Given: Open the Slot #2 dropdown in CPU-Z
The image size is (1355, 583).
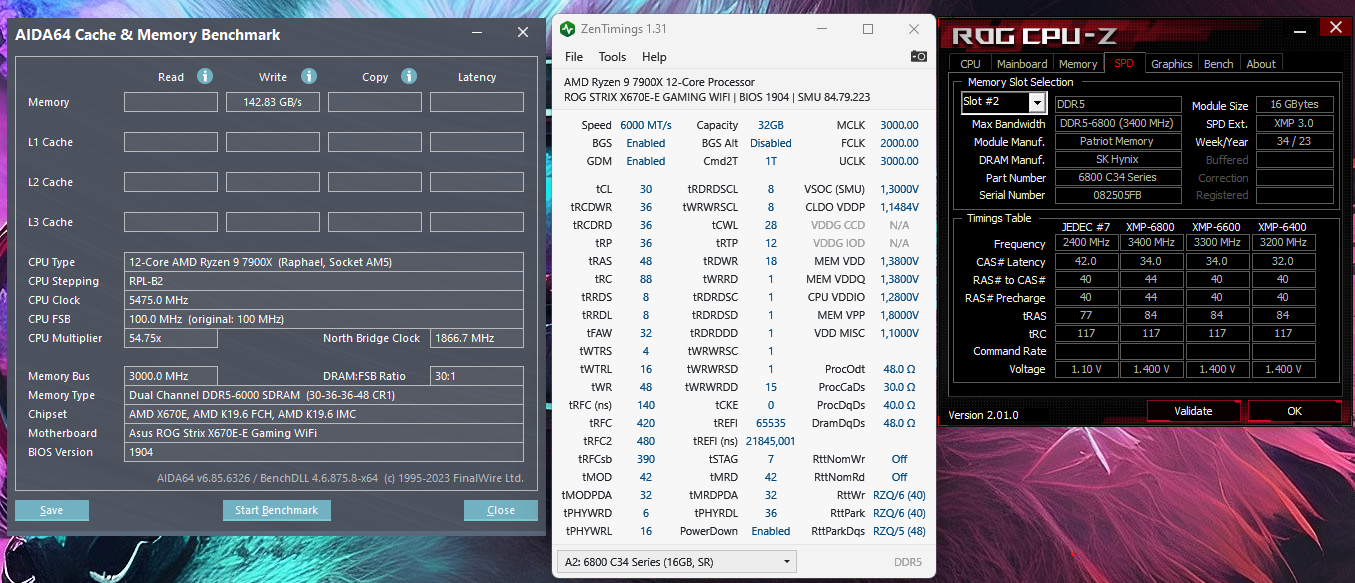Looking at the screenshot, I should pyautogui.click(x=1037, y=102).
